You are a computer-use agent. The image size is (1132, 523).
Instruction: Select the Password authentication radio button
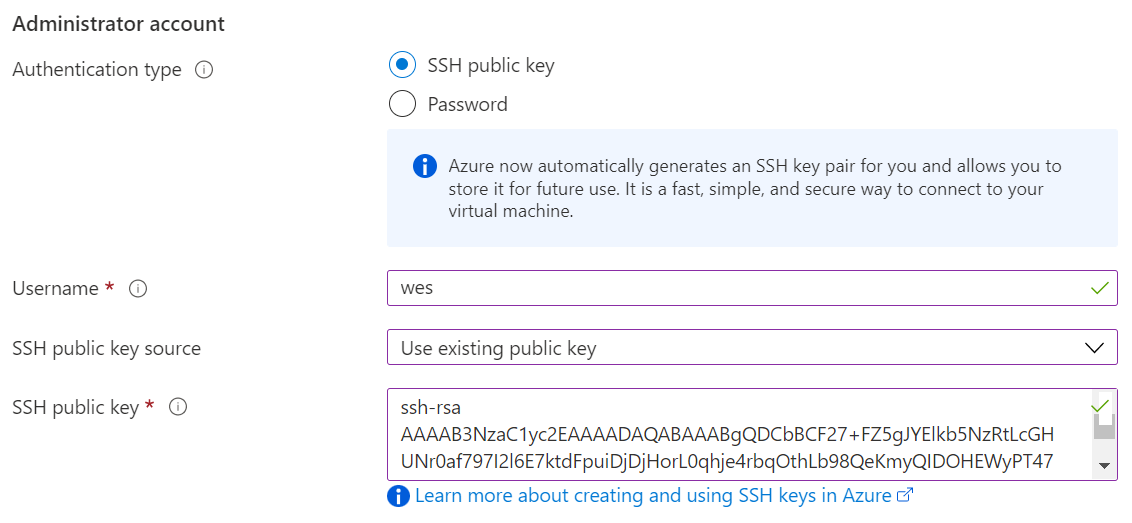pos(402,104)
